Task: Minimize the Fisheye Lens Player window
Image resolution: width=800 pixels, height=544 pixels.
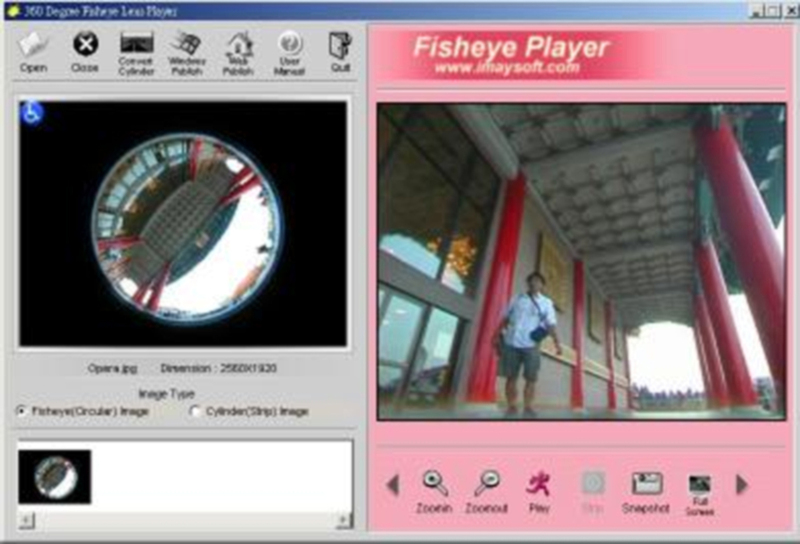Action: (757, 11)
